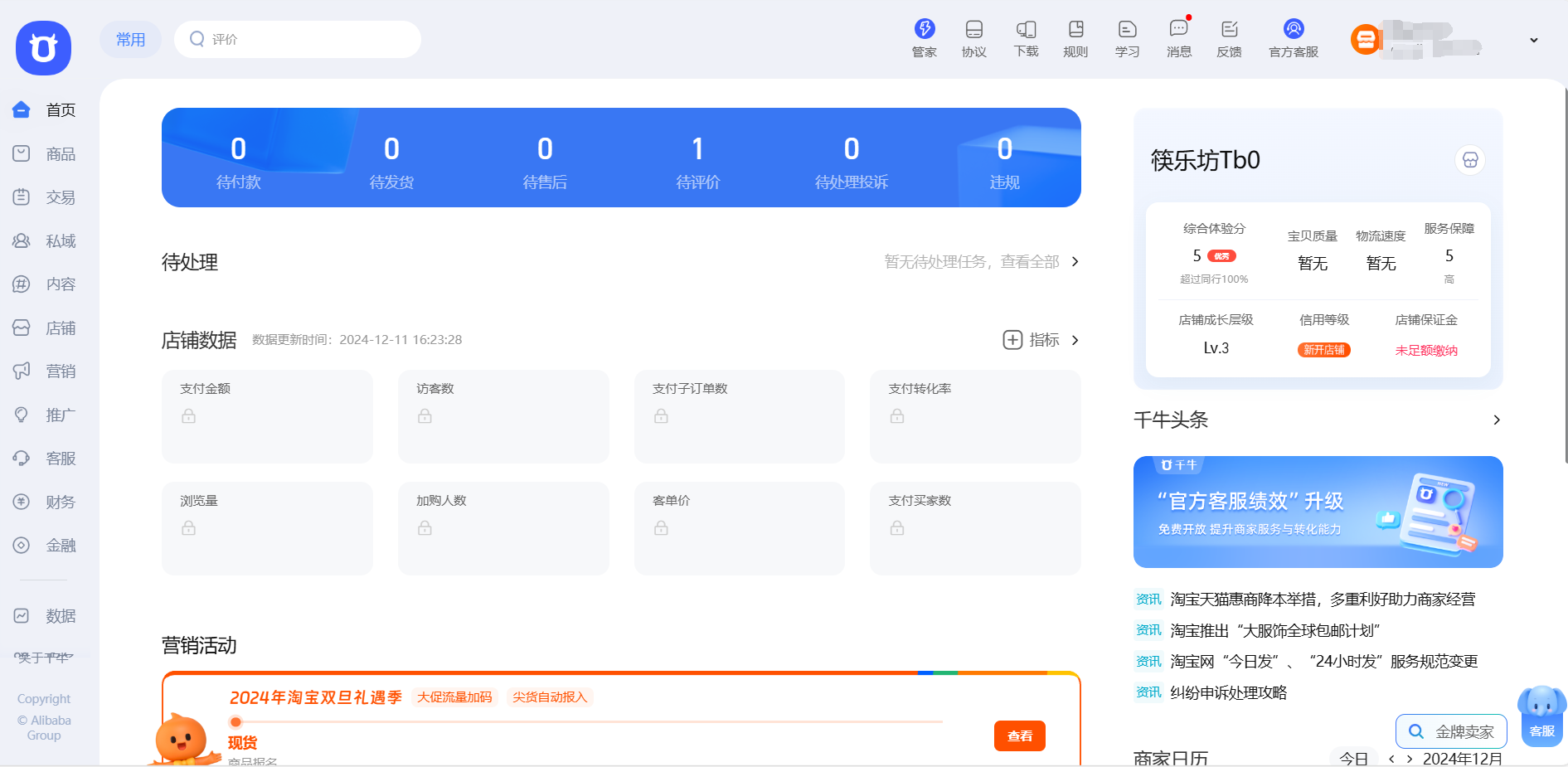The height and width of the screenshot is (767, 1568).
Task: Click 大促流量加码 tag
Action: click(454, 697)
